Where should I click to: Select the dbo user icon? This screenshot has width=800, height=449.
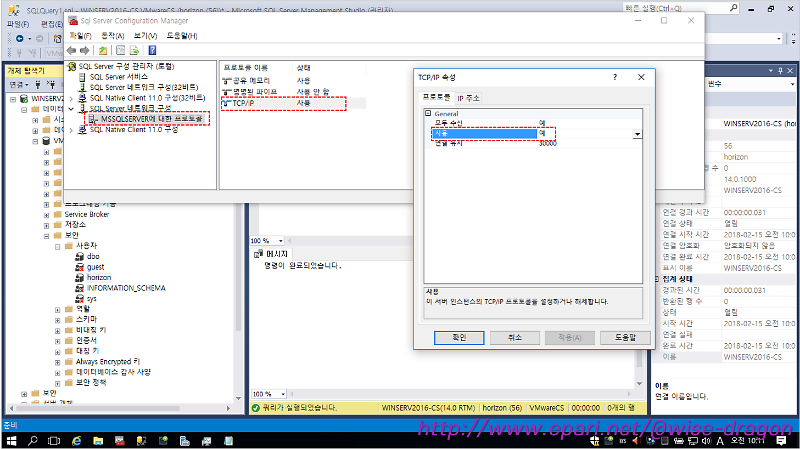pos(80,256)
